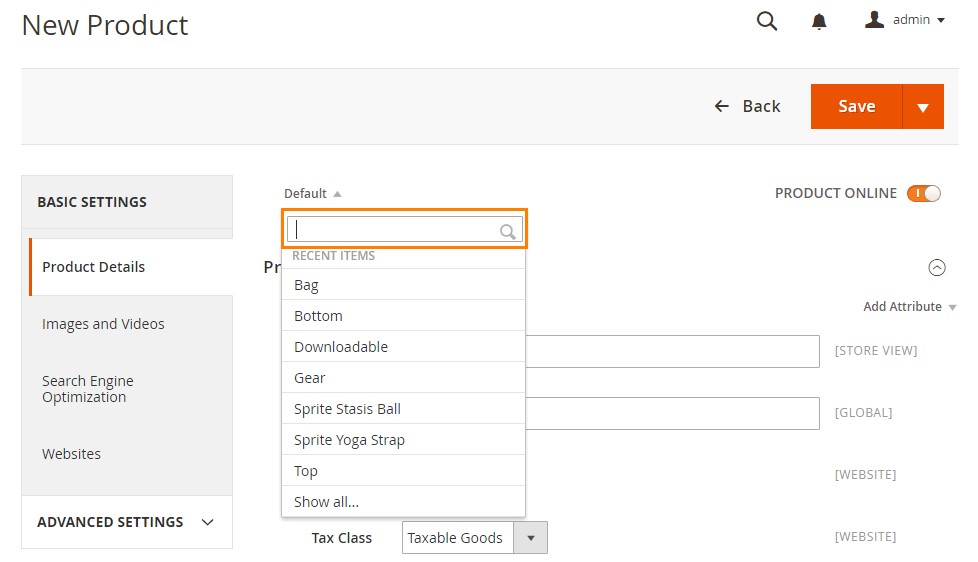Screen dimensions: 978x562
Task: Select the Bag attribute set
Action: (x=404, y=285)
